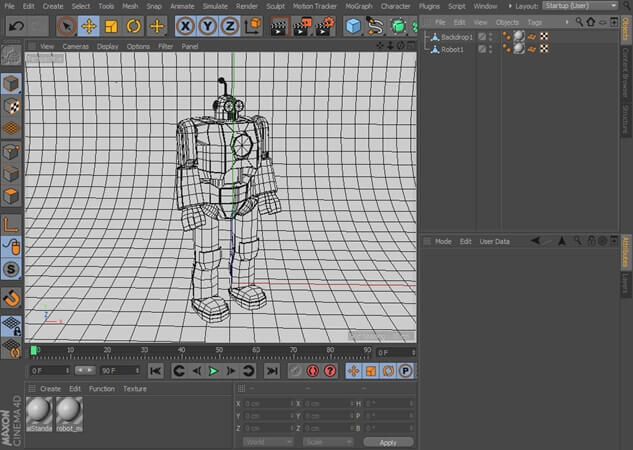This screenshot has width=633, height=450.
Task: Switch to Points mode
Action: point(11,152)
